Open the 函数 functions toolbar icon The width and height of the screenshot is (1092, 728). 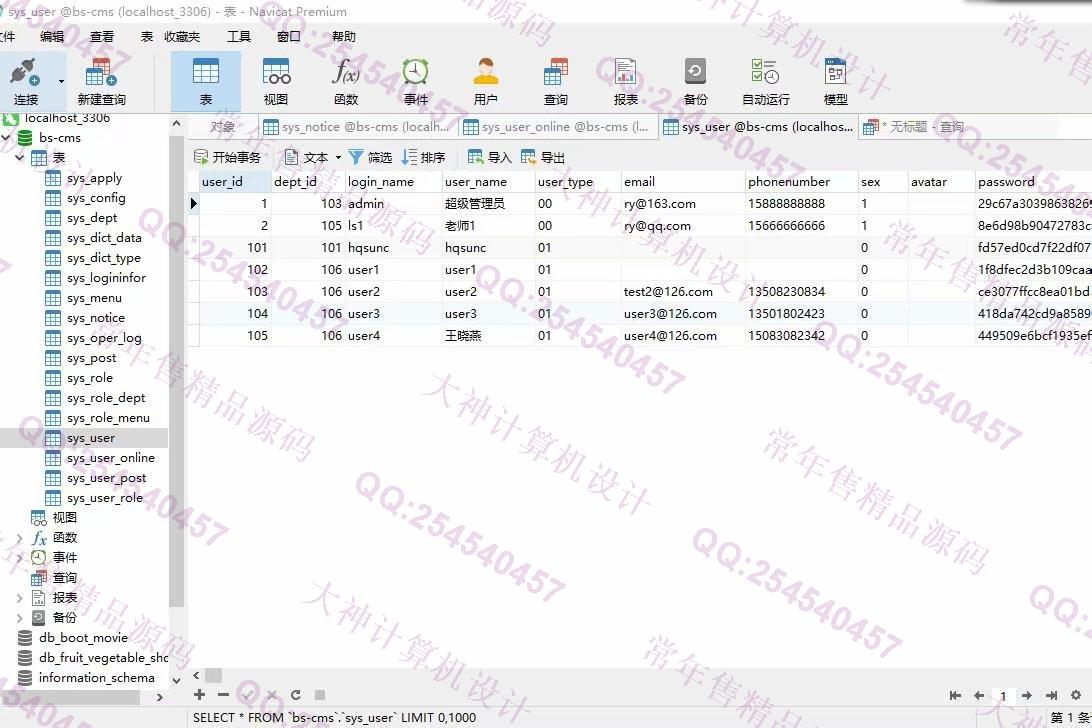click(346, 82)
